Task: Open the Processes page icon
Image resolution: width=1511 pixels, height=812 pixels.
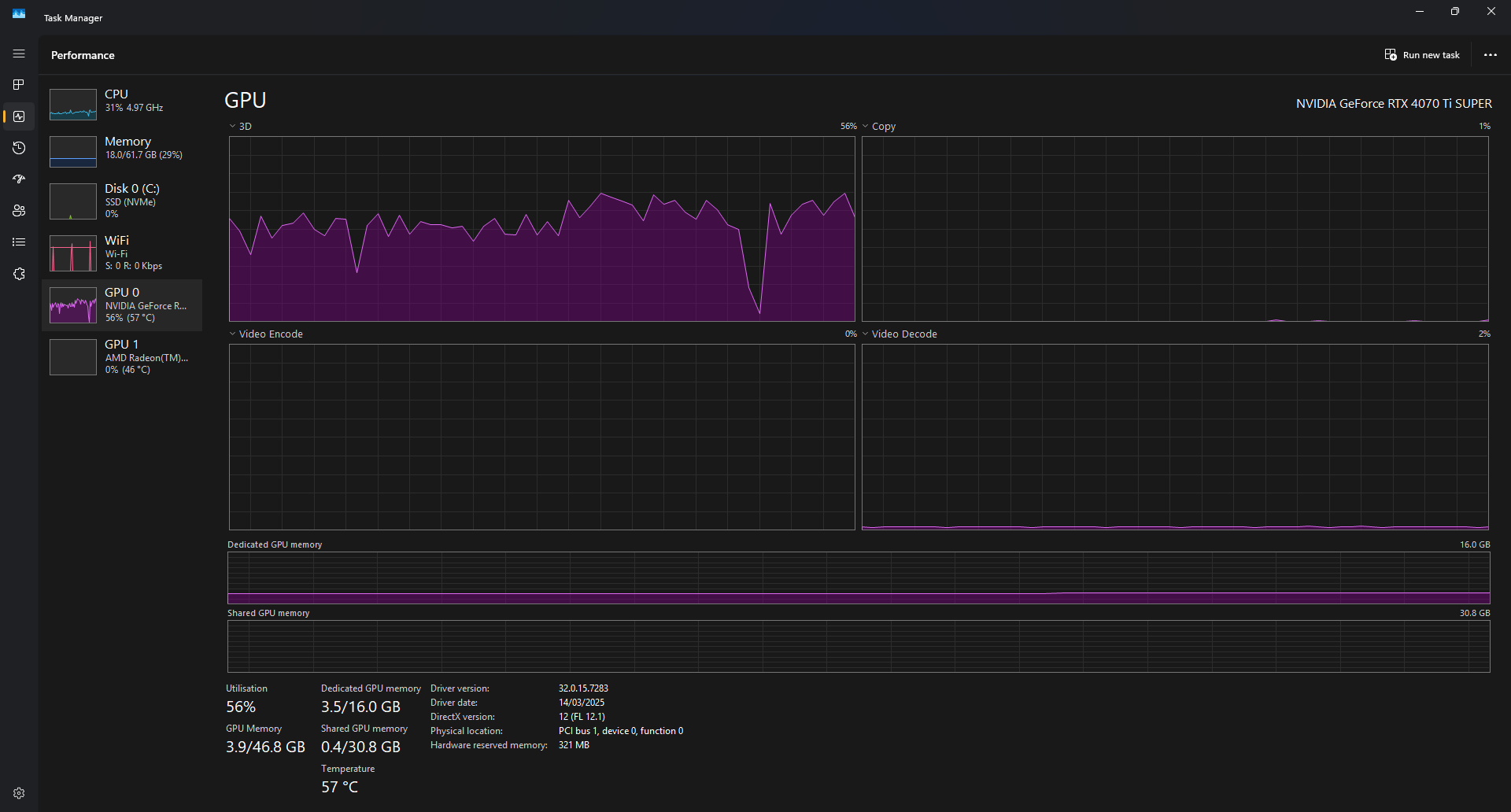Action: [19, 85]
